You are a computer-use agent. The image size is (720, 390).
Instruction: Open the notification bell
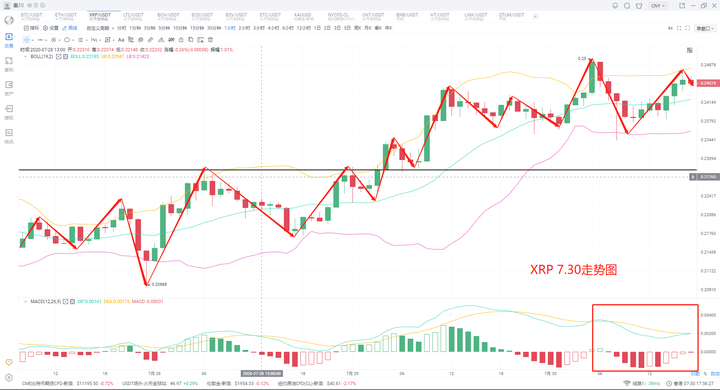pyautogui.click(x=615, y=6)
